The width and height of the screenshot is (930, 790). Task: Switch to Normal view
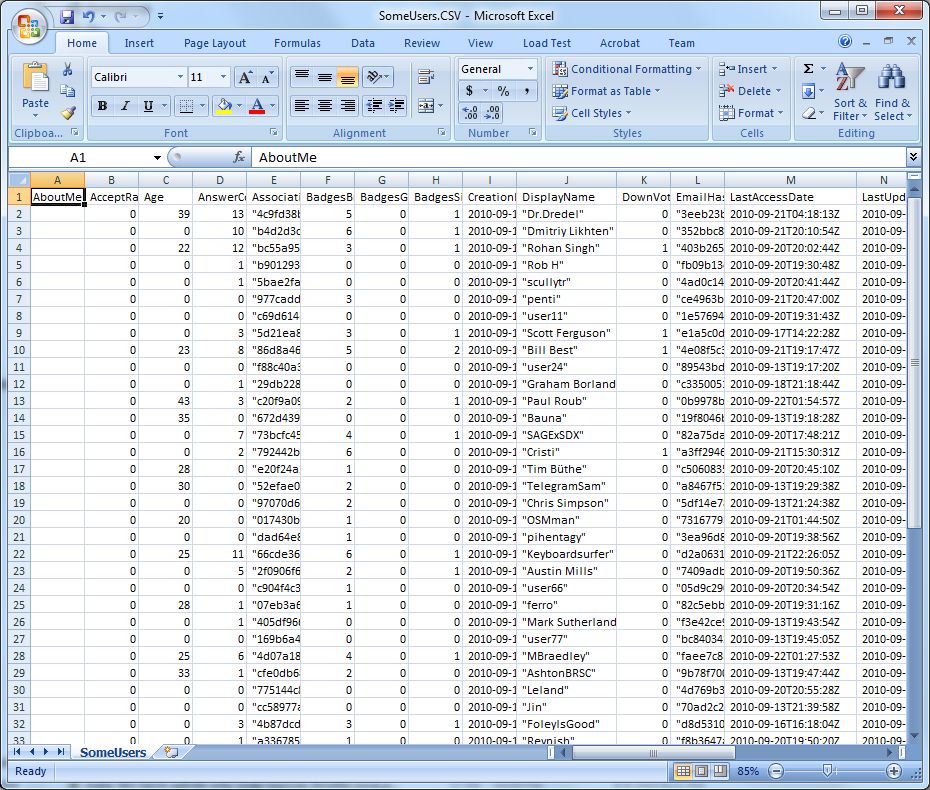[683, 771]
